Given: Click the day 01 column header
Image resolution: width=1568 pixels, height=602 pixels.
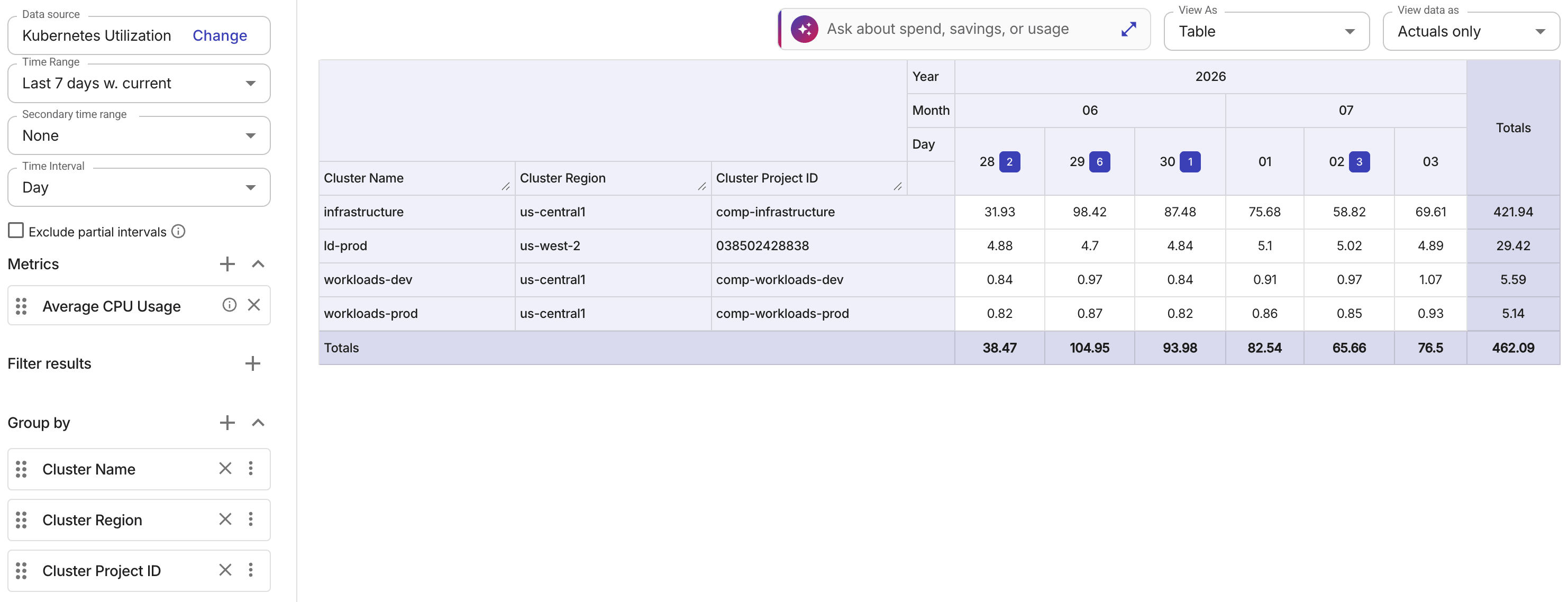Looking at the screenshot, I should [1264, 162].
